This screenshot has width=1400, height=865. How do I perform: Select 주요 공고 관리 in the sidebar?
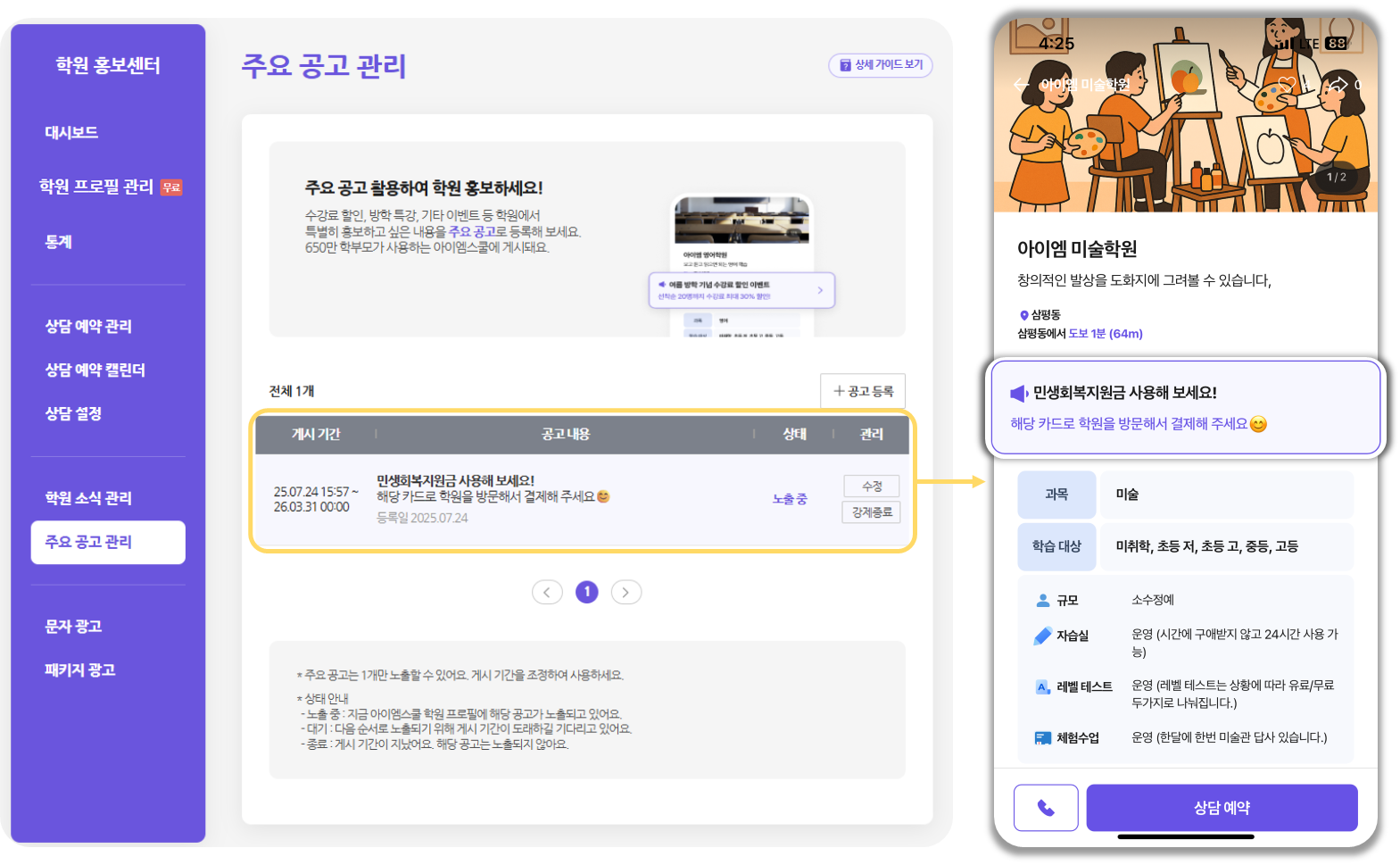pyautogui.click(x=108, y=542)
